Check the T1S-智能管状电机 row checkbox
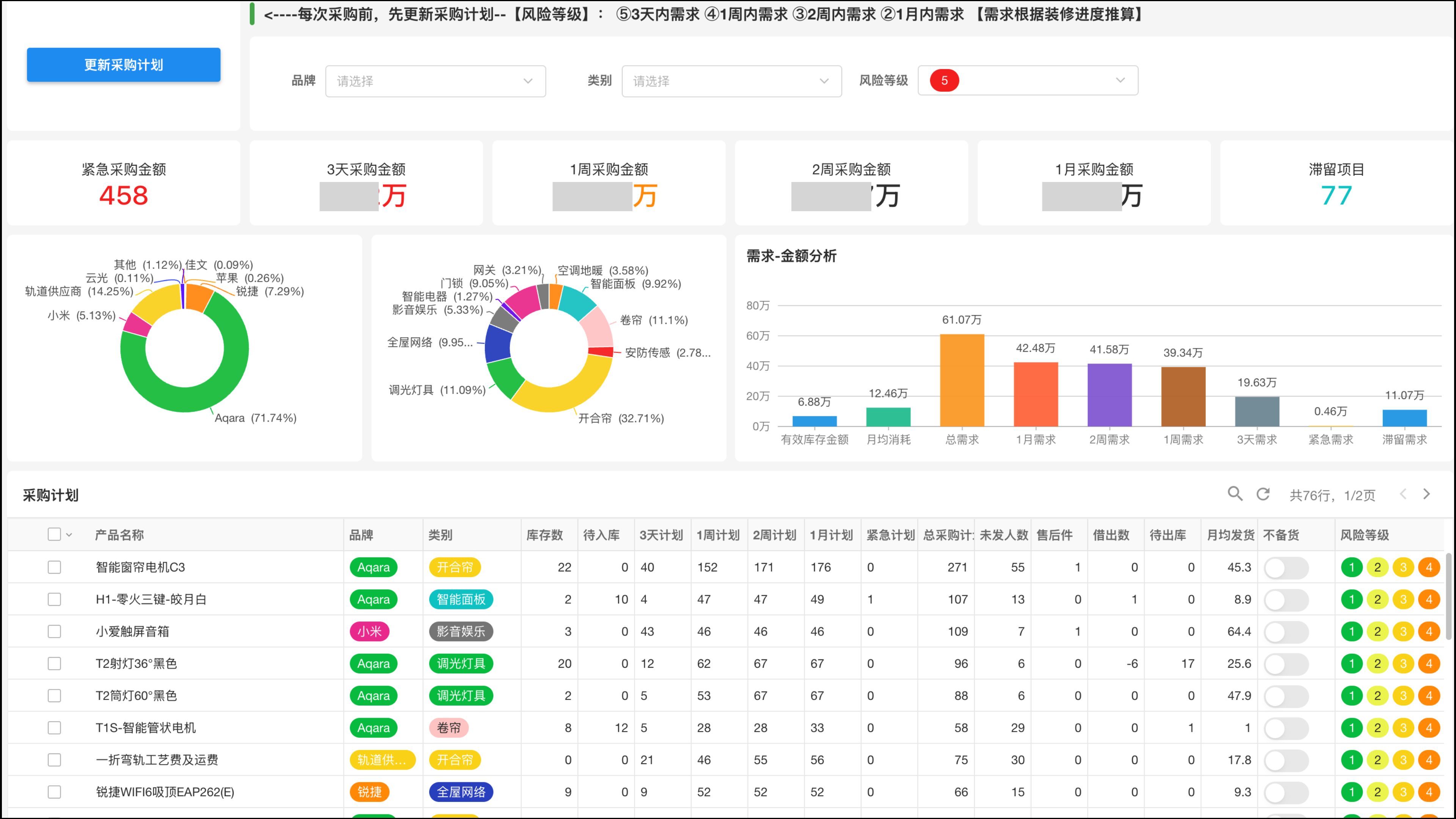This screenshot has width=1456, height=819. tap(54, 728)
